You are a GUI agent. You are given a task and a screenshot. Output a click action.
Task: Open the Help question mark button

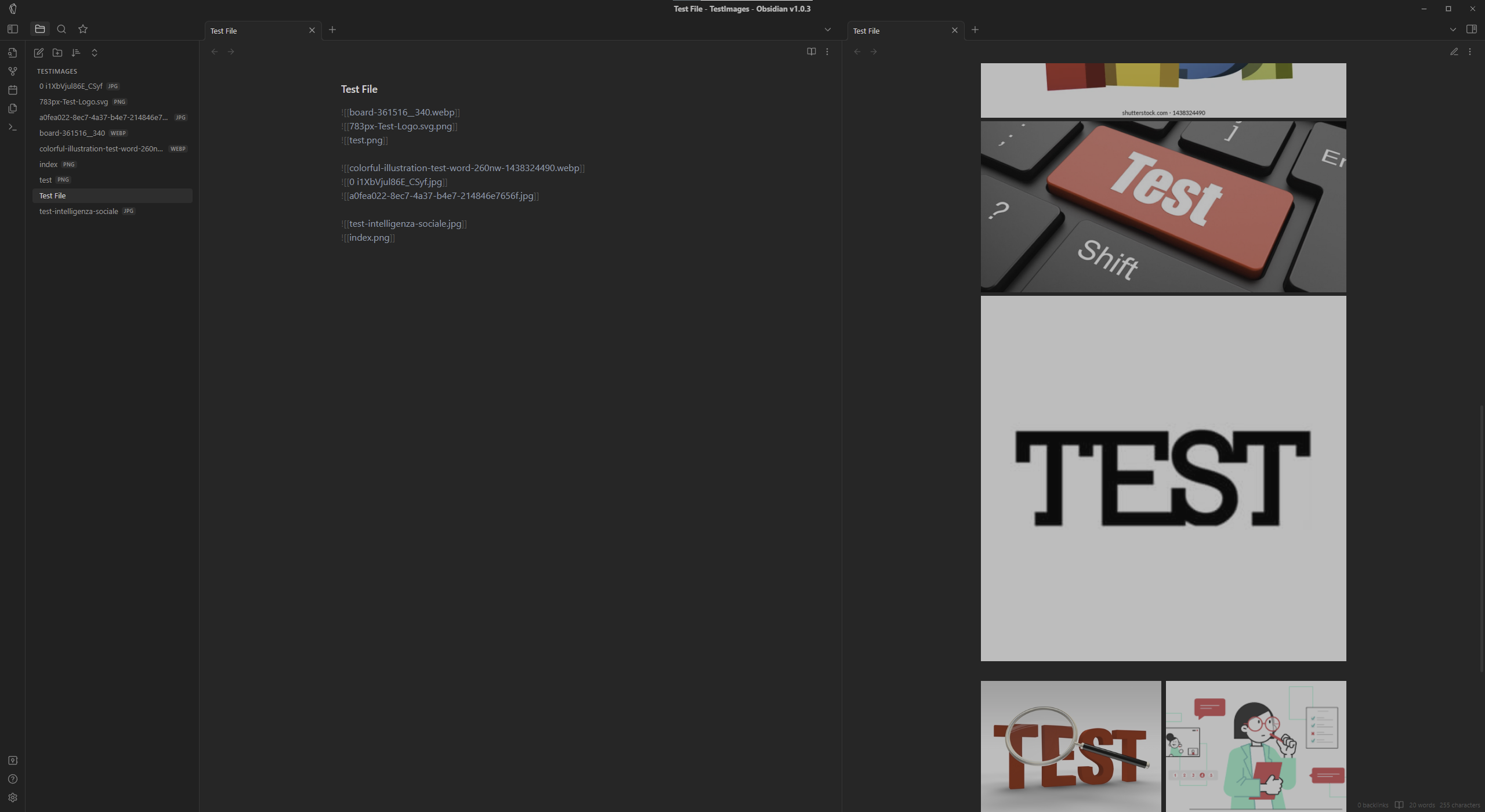(12, 779)
